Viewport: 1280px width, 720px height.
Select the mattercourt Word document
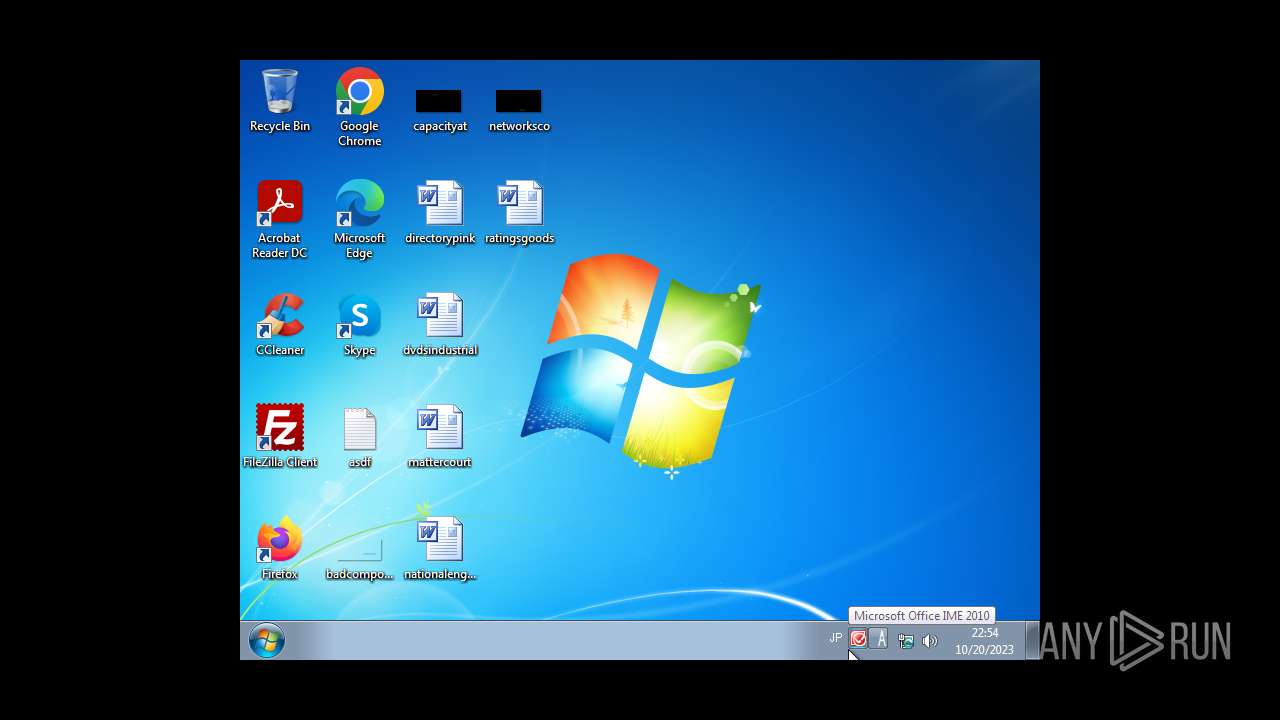coord(440,436)
